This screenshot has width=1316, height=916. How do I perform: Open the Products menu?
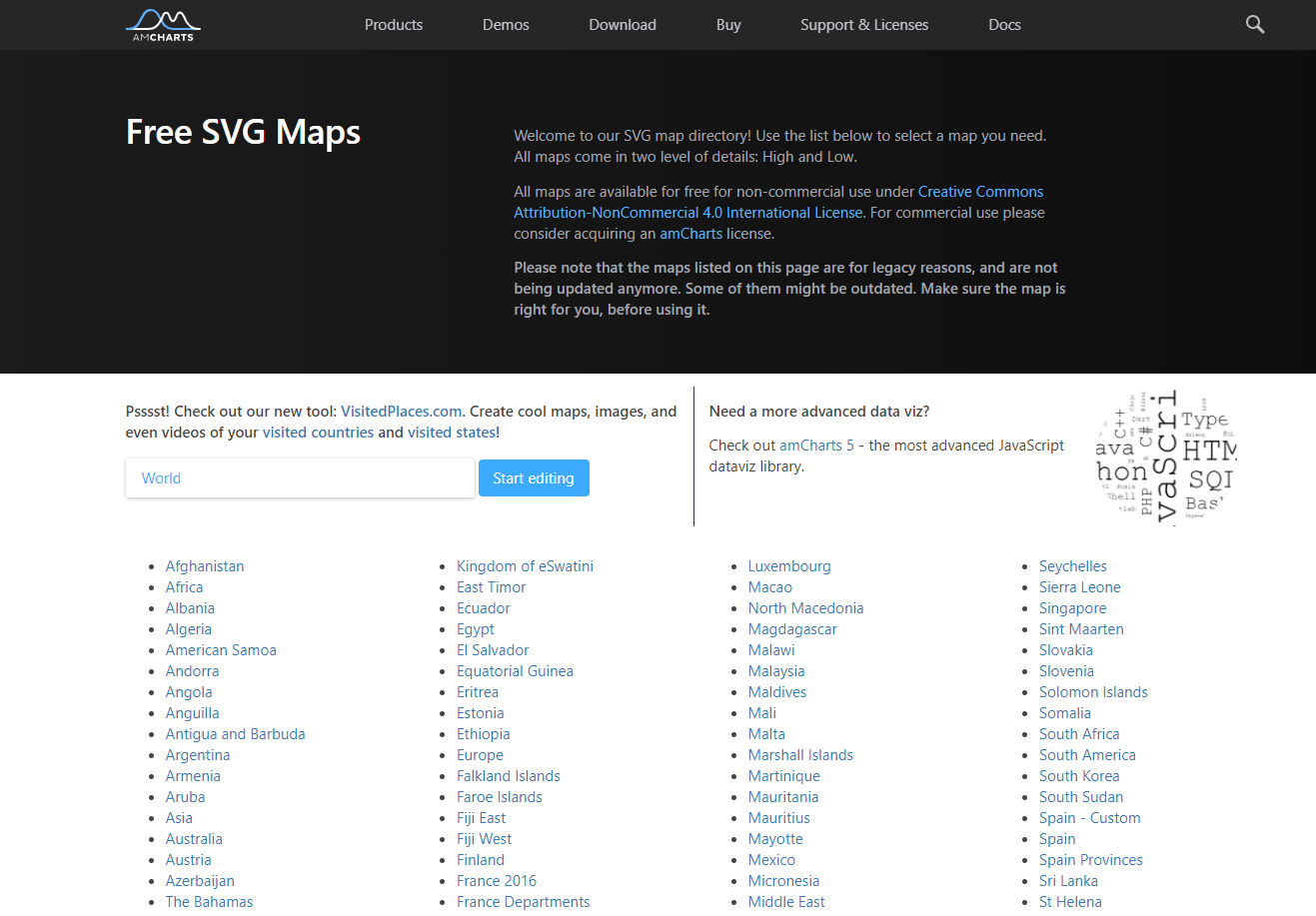point(394,25)
